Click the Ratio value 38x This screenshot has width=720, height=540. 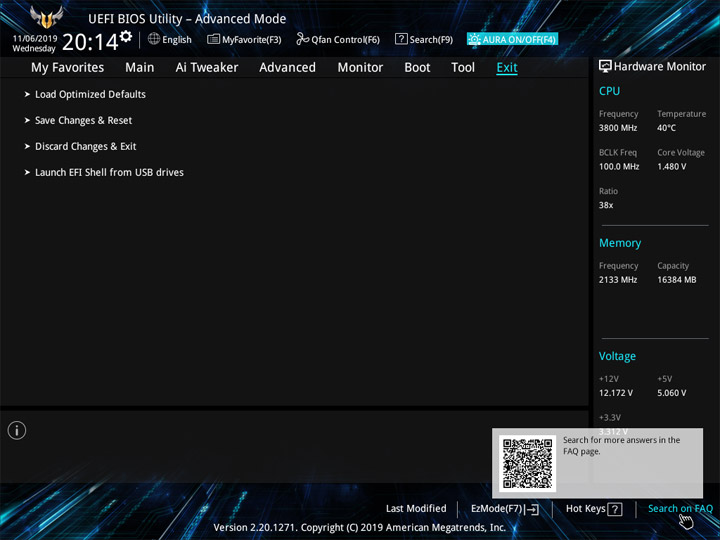606,205
